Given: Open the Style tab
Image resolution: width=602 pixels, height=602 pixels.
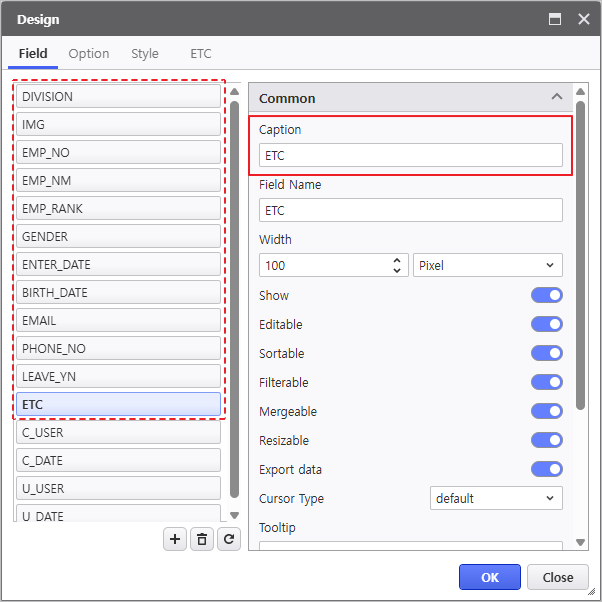Looking at the screenshot, I should (x=145, y=54).
